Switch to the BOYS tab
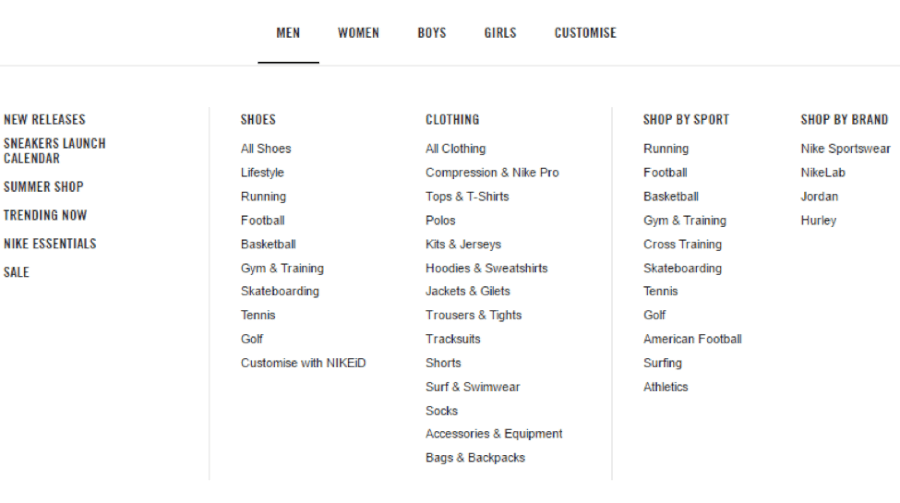Image resolution: width=900 pixels, height=503 pixels. [x=431, y=33]
